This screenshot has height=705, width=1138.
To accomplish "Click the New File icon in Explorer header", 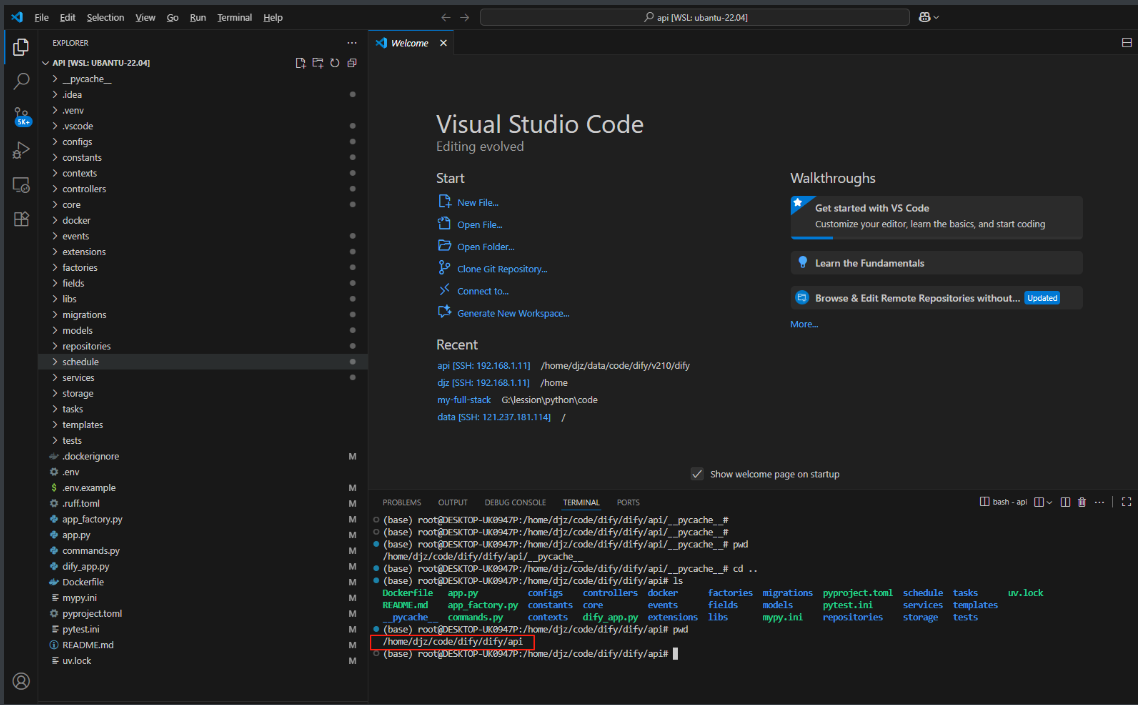I will click(300, 63).
